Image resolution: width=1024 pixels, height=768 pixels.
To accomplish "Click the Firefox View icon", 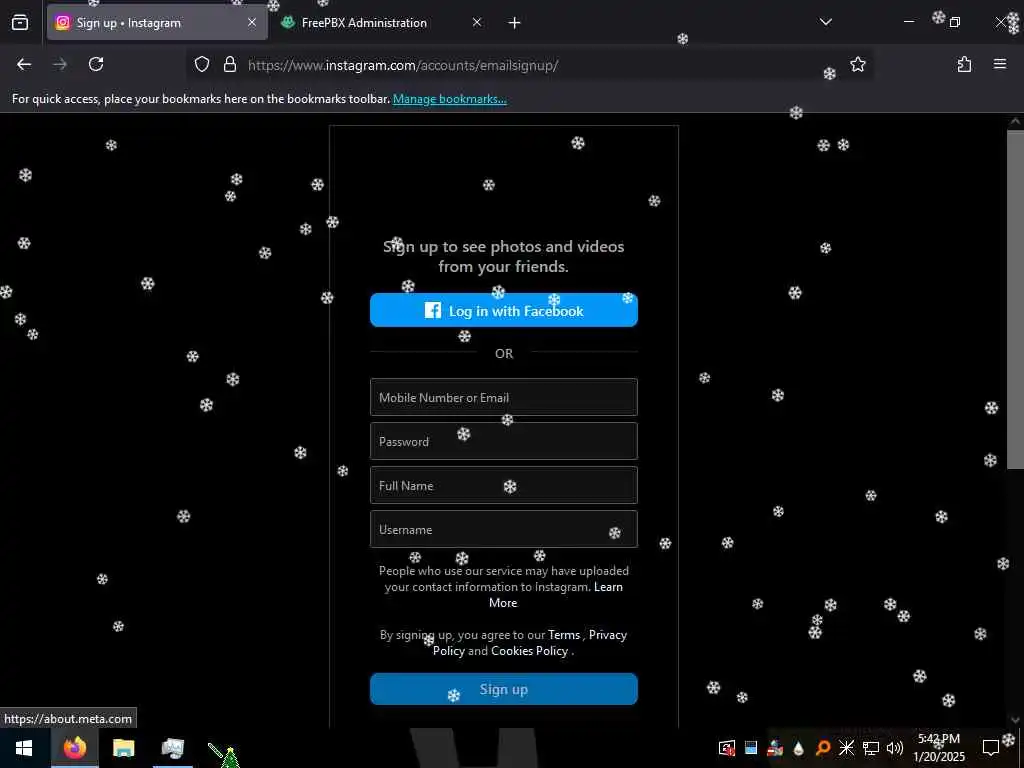I will (20, 22).
